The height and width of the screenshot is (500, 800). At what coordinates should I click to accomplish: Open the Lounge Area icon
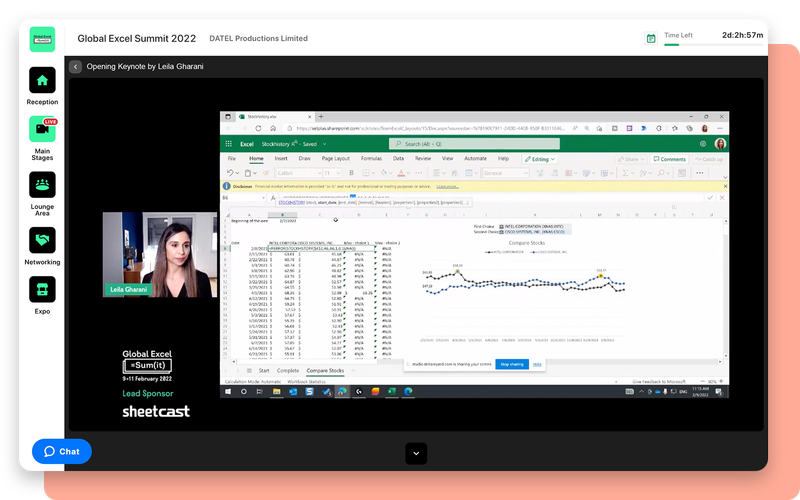pos(42,184)
